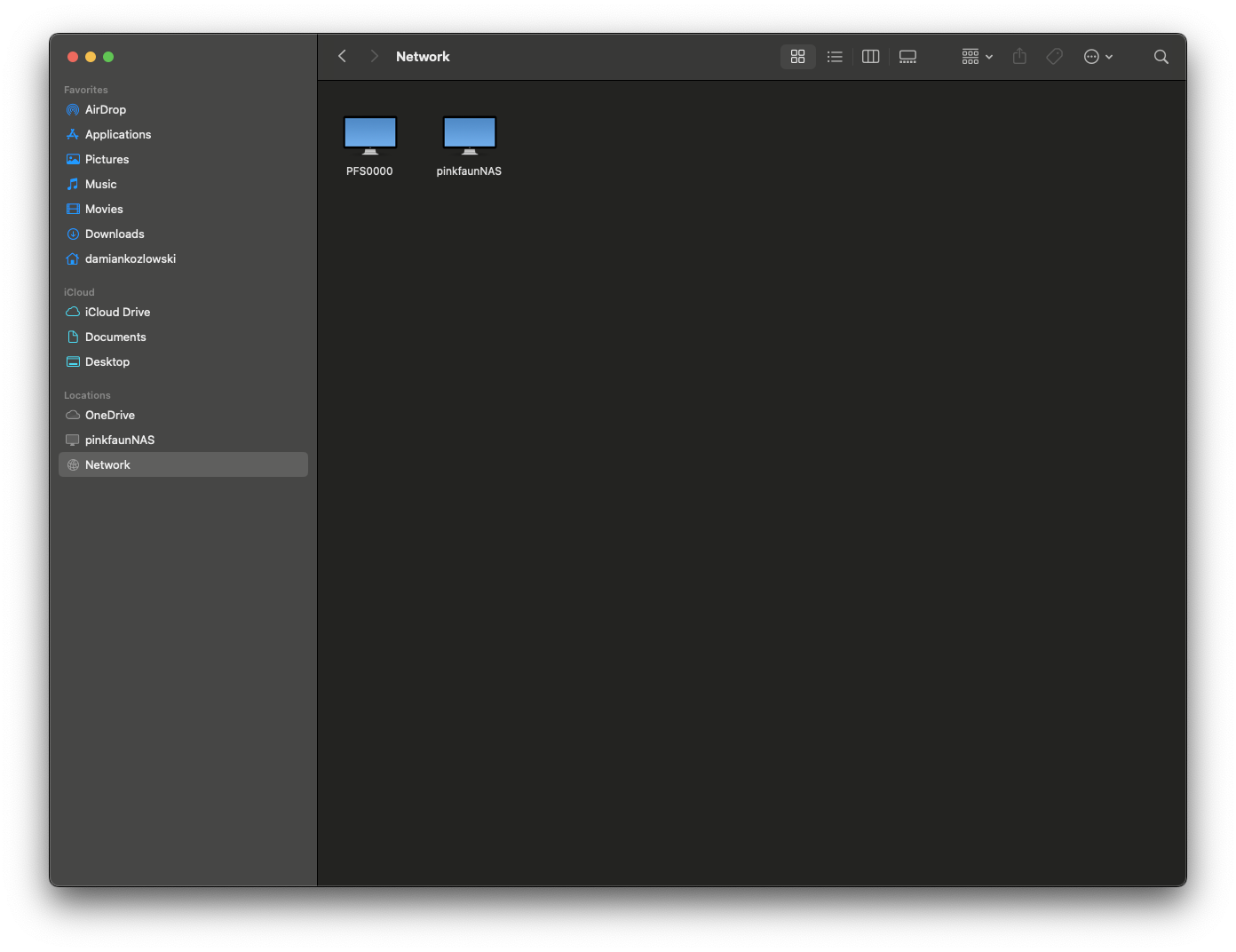Click the Network window title
The image size is (1236, 952).
[423, 56]
